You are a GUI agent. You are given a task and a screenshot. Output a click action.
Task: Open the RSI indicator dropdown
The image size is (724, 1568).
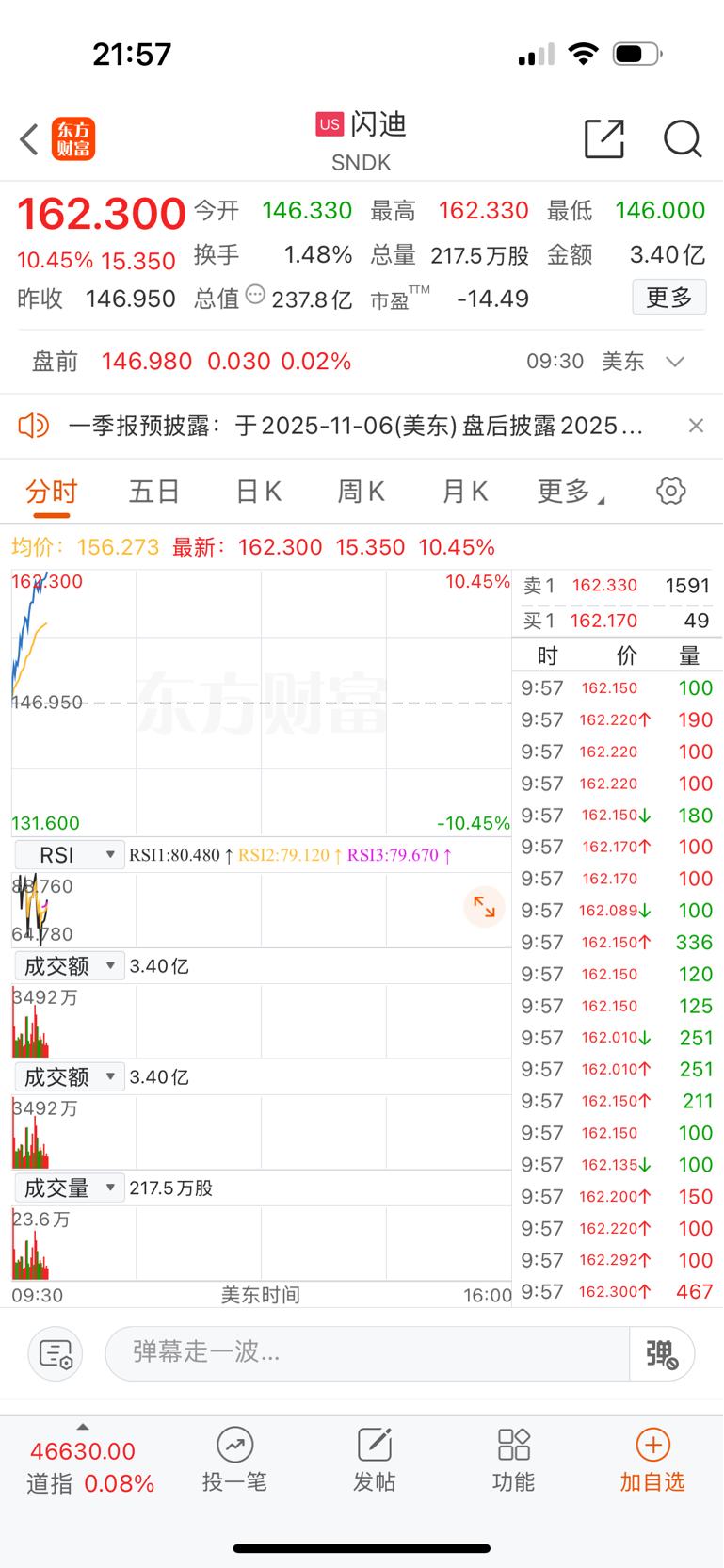(70, 855)
